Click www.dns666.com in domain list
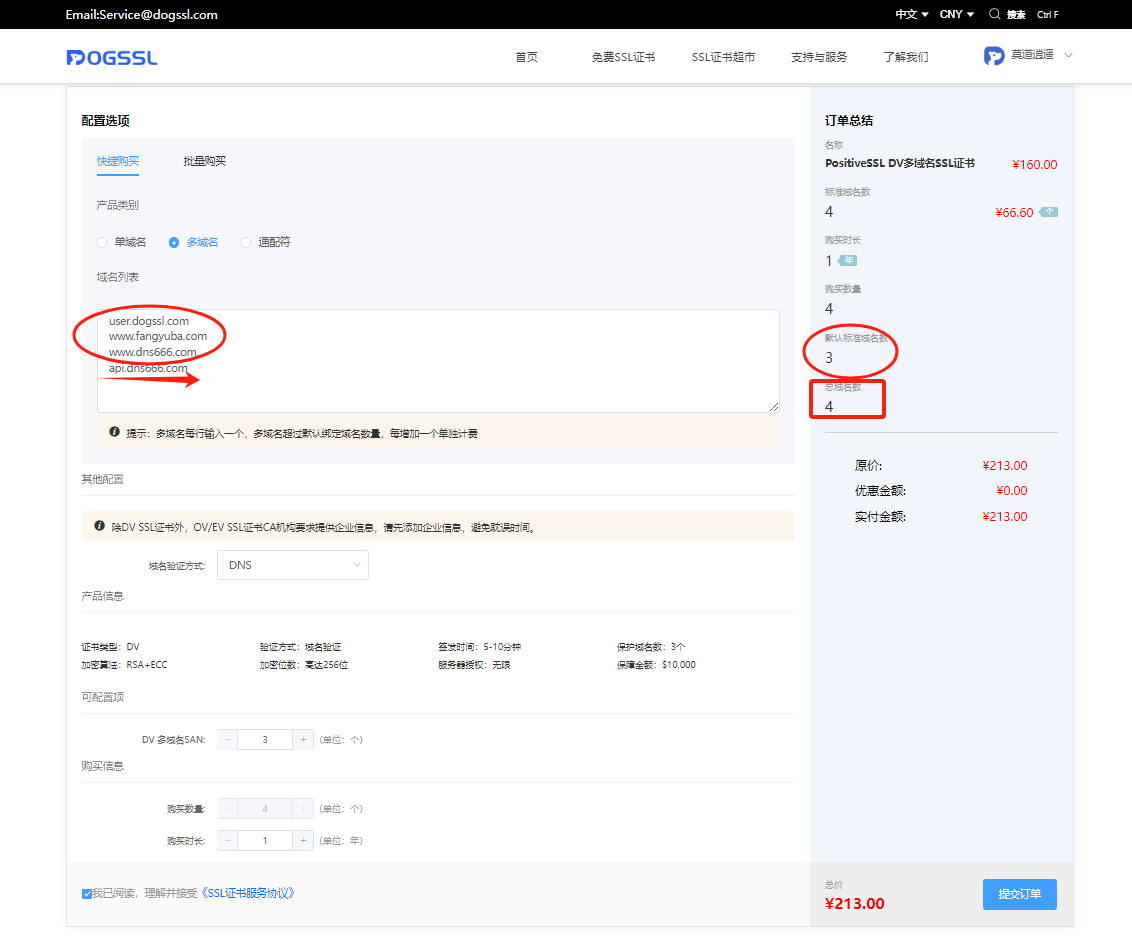 click(152, 352)
